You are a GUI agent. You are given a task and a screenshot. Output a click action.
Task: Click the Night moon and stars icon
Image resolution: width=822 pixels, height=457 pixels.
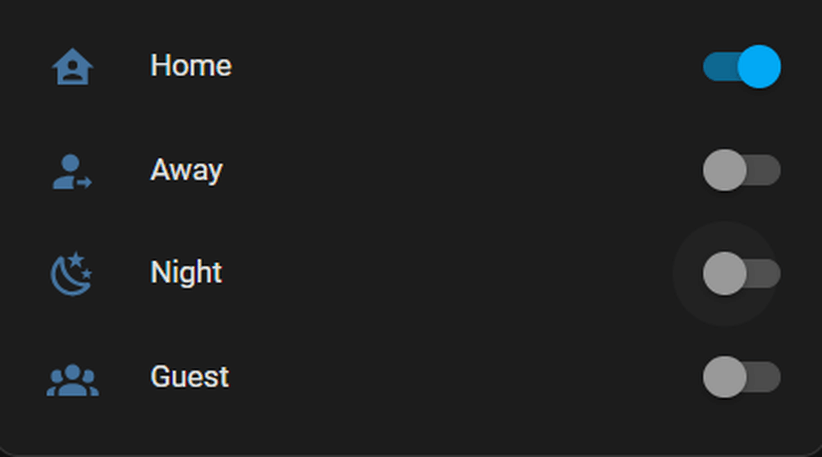coord(72,274)
